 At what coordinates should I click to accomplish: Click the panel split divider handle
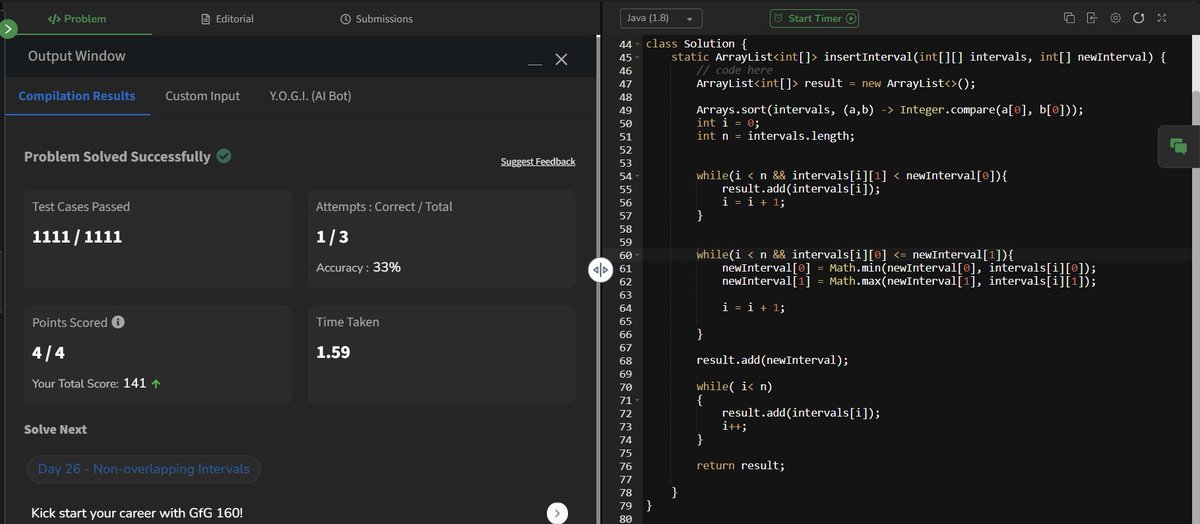pyautogui.click(x=600, y=270)
